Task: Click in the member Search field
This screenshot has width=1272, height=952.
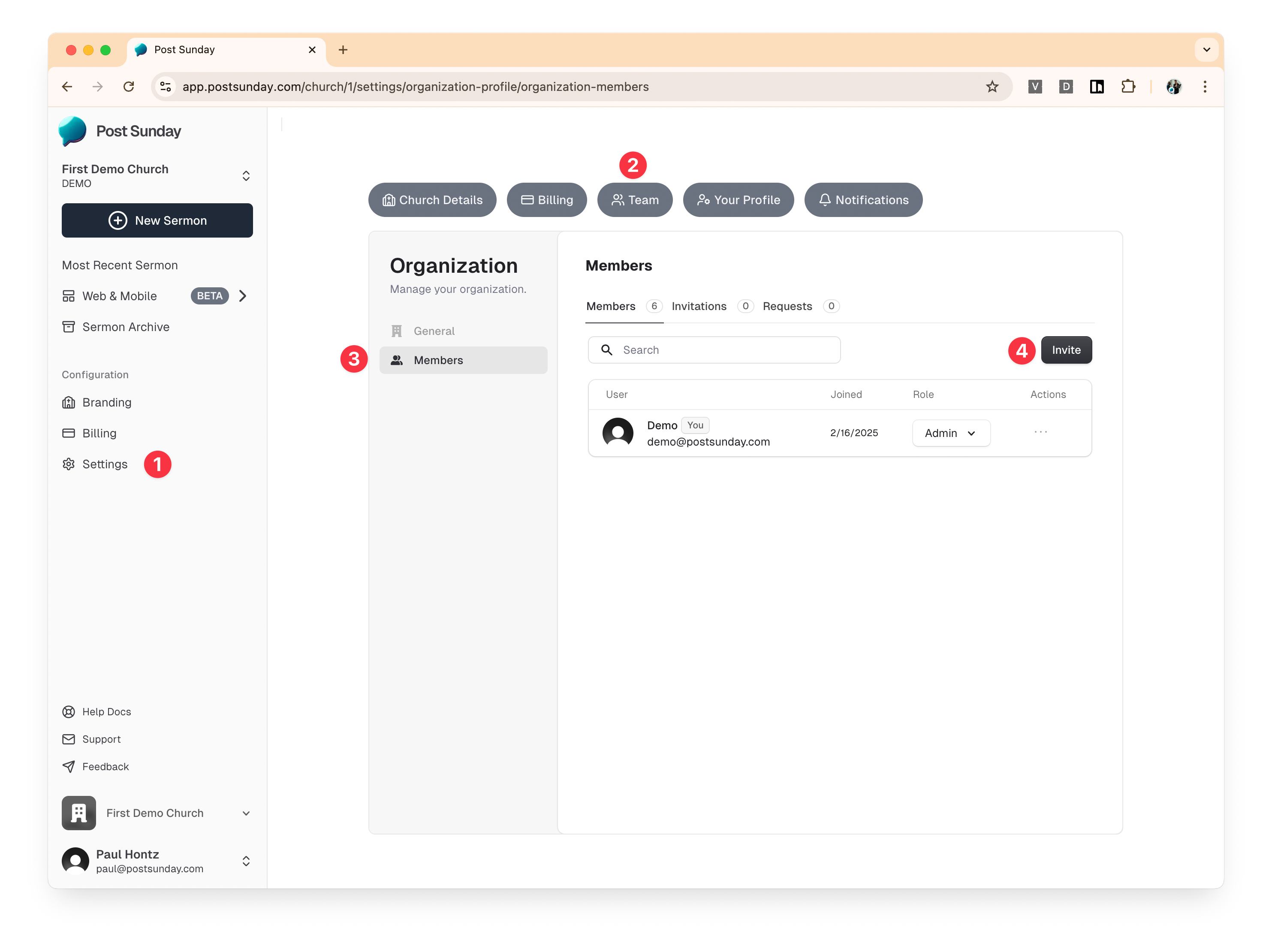Action: (x=714, y=350)
